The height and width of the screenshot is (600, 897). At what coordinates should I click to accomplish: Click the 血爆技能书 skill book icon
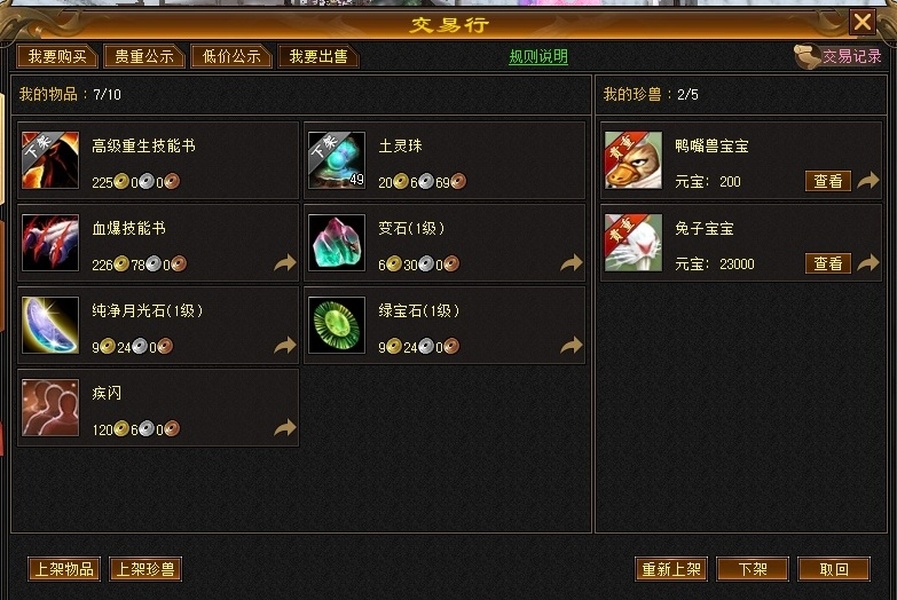click(50, 243)
